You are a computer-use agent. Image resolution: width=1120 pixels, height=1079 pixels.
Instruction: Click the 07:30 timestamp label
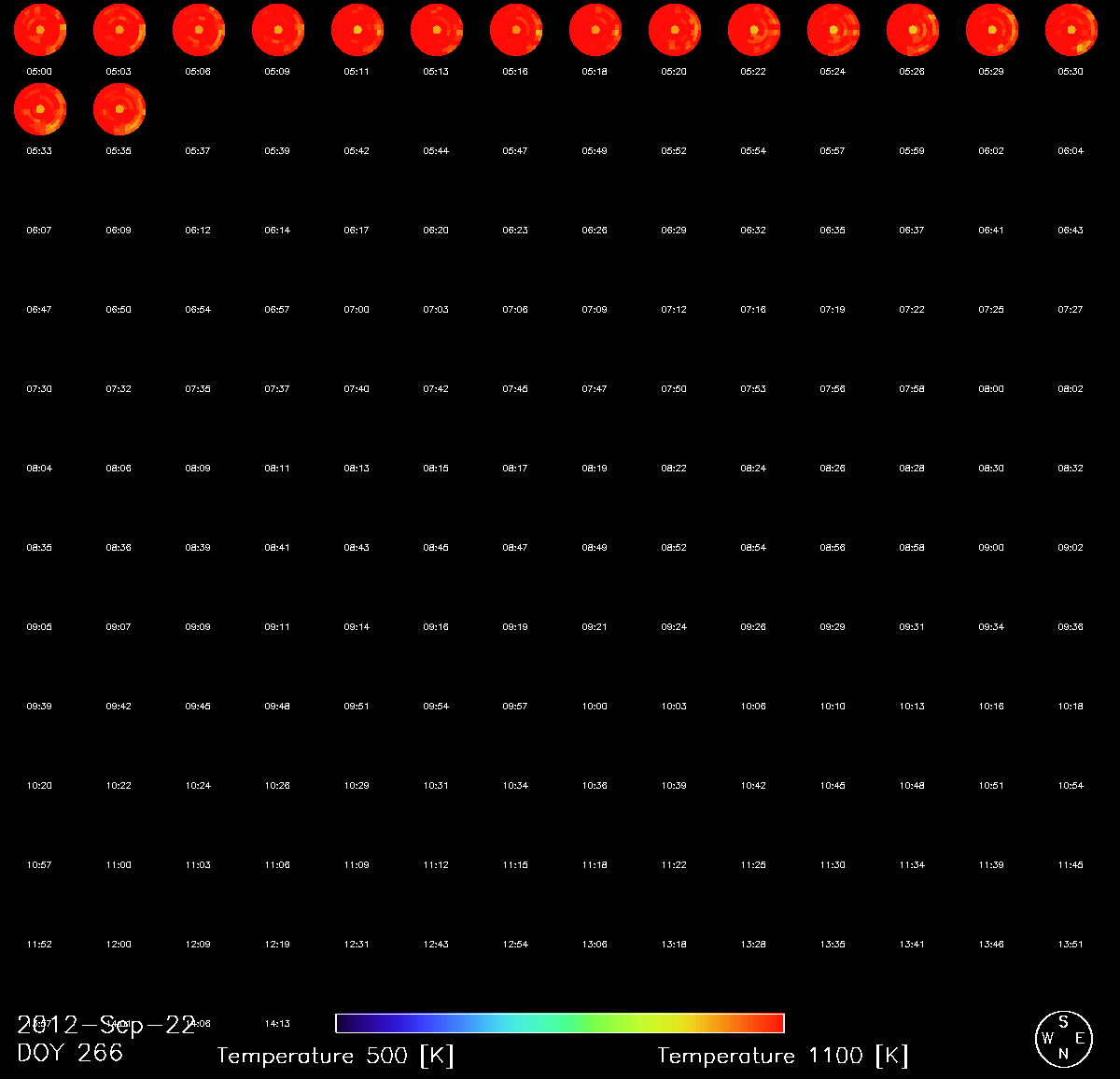tap(39, 389)
